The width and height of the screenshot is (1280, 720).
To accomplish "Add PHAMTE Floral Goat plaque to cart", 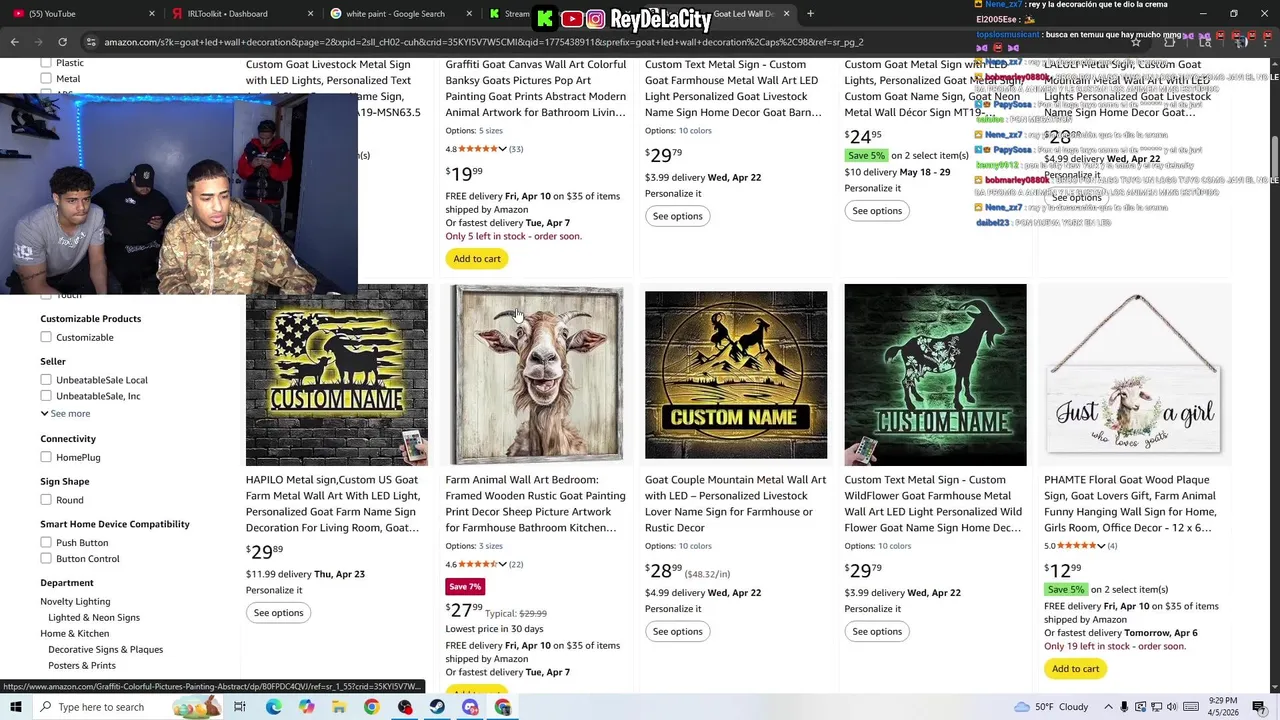I will pos(1076,669).
